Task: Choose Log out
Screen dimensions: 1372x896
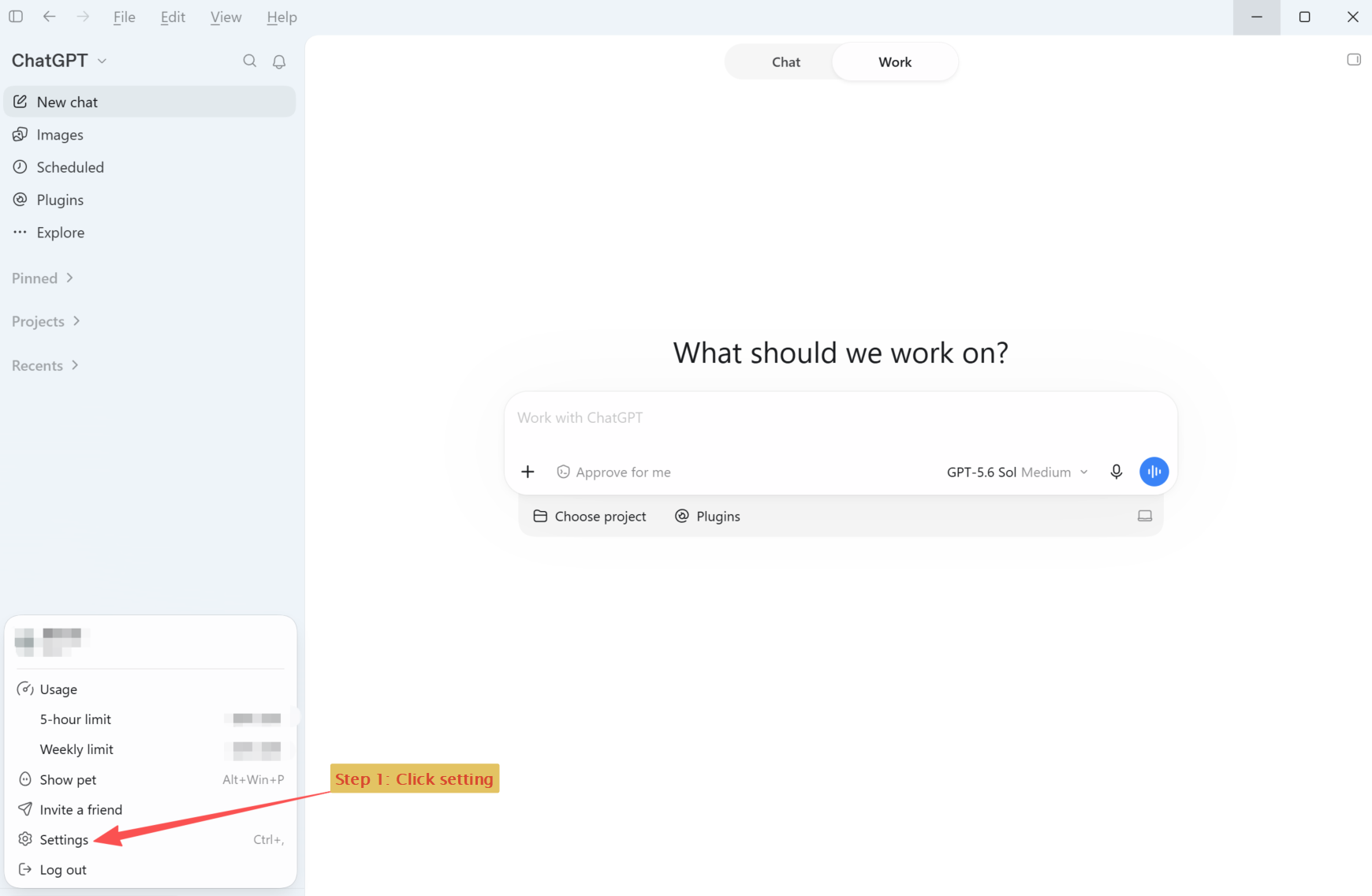Action: point(150,869)
